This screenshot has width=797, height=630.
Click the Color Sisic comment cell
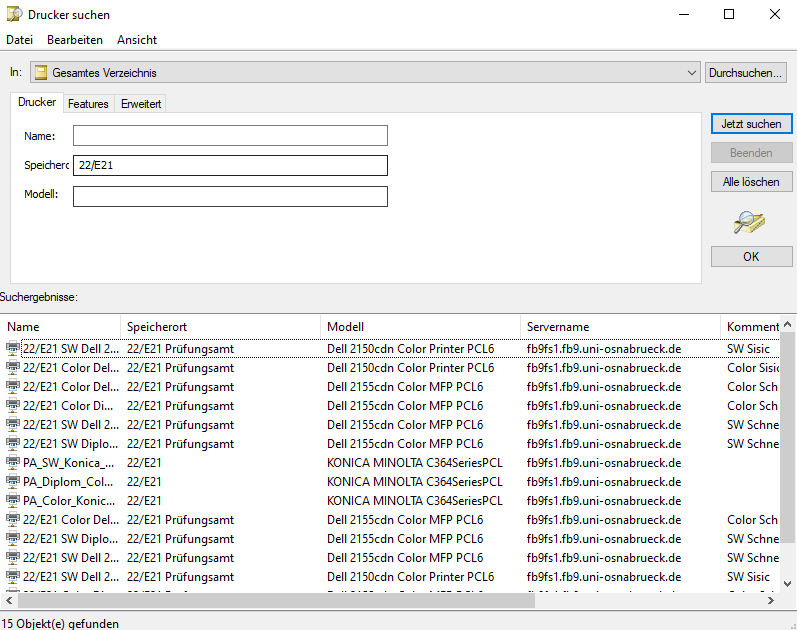click(x=753, y=368)
